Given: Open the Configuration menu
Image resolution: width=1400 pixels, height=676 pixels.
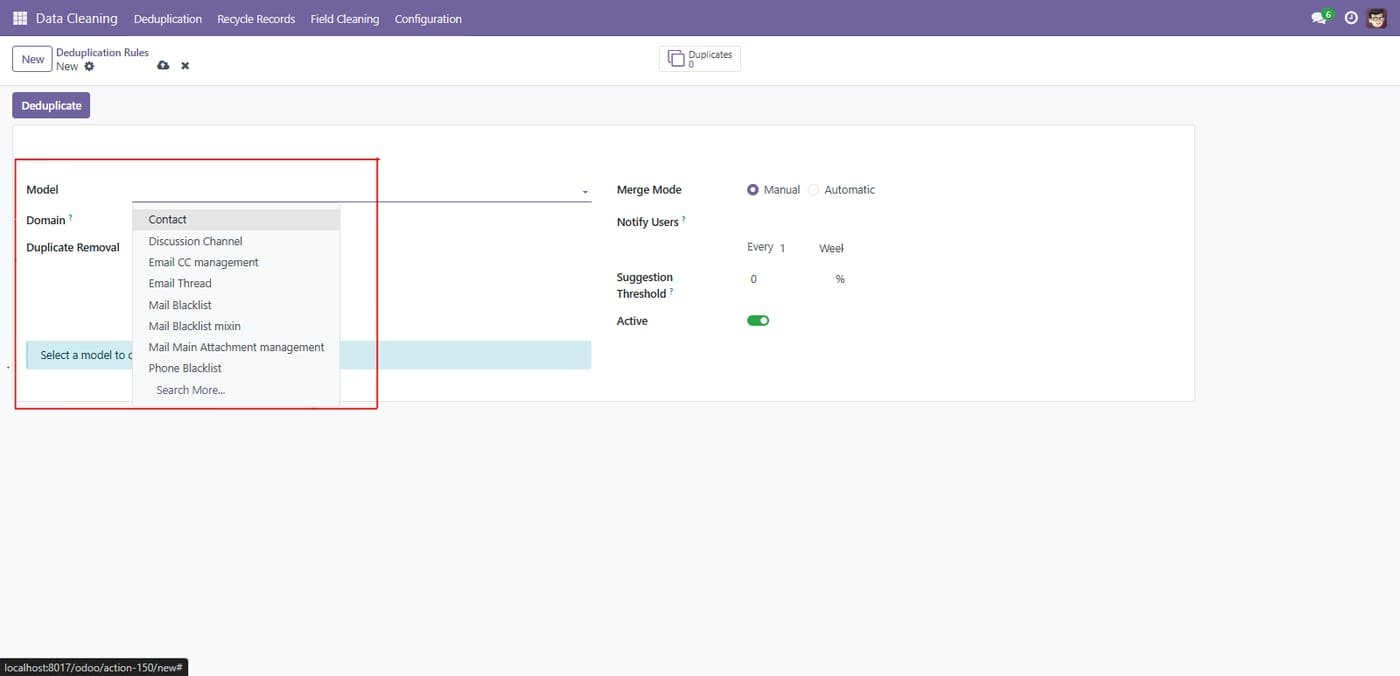Looking at the screenshot, I should coord(428,19).
